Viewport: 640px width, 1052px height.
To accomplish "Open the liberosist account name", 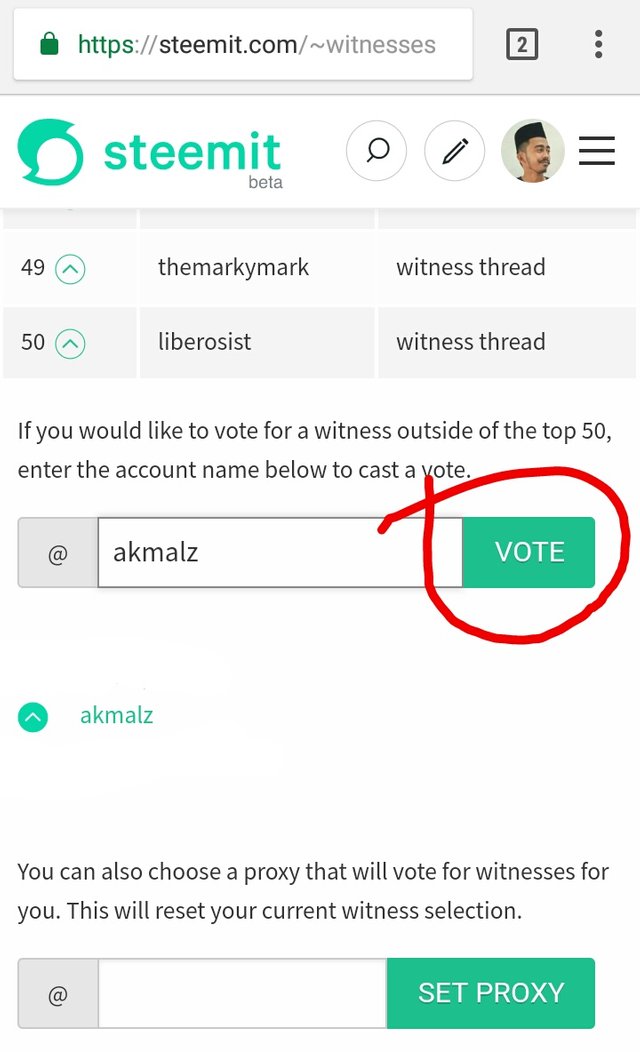I will pos(205,341).
